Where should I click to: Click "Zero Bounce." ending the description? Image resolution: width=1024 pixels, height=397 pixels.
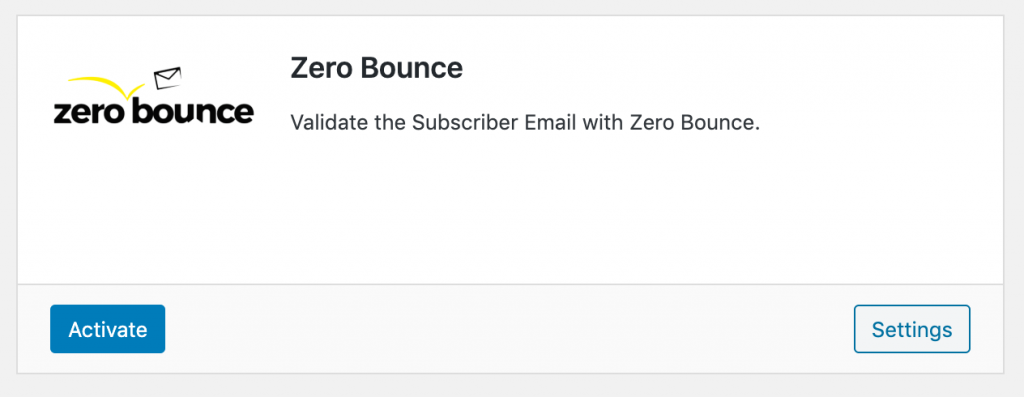tap(695, 123)
